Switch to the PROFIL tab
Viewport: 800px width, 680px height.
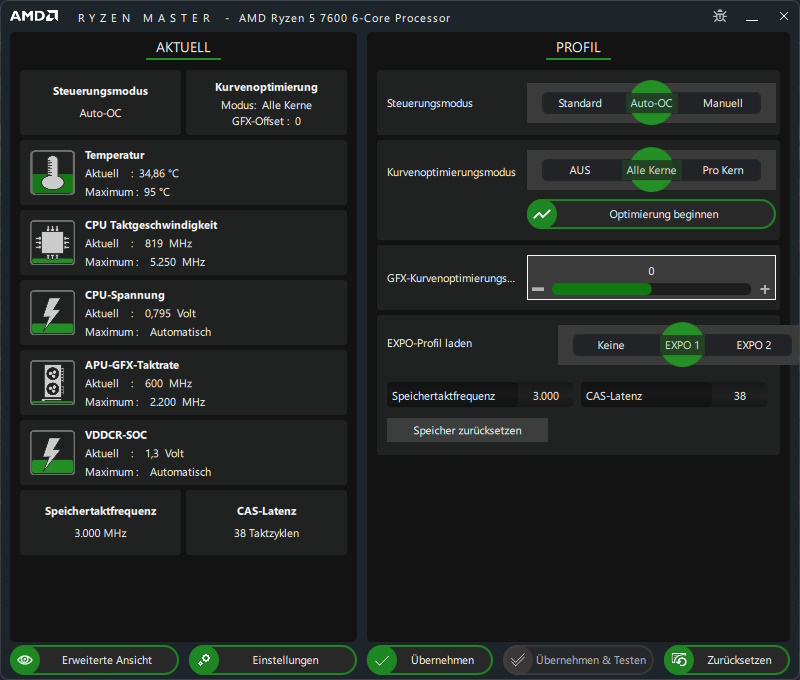point(578,48)
